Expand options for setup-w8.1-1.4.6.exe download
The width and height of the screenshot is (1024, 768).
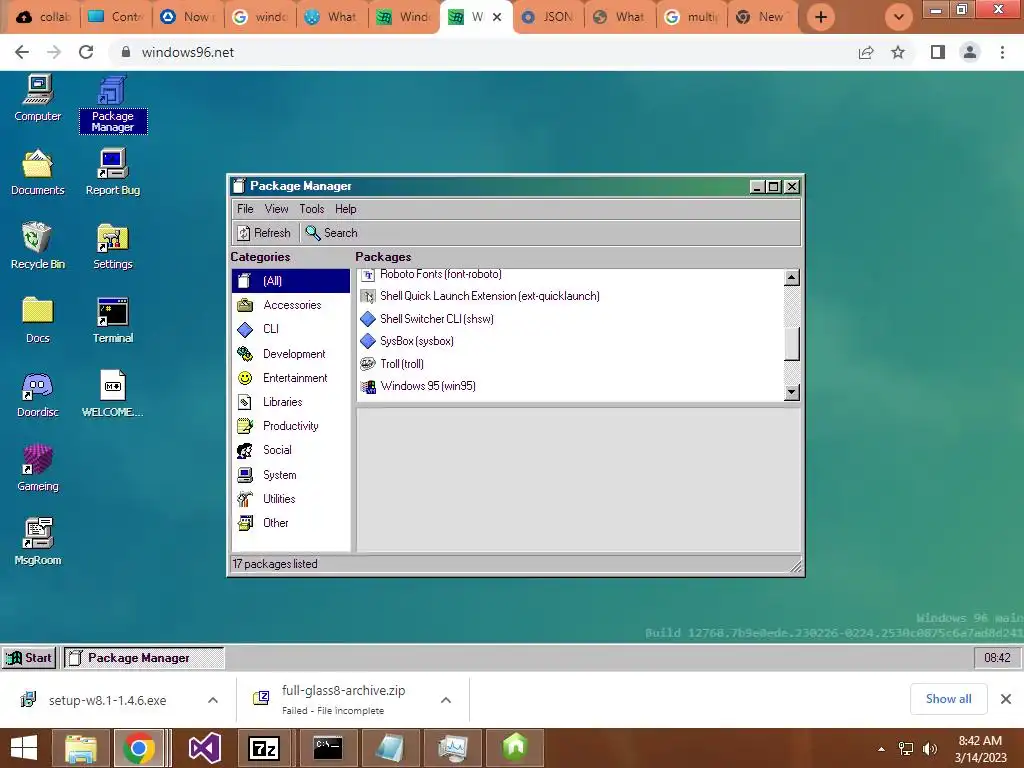213,700
